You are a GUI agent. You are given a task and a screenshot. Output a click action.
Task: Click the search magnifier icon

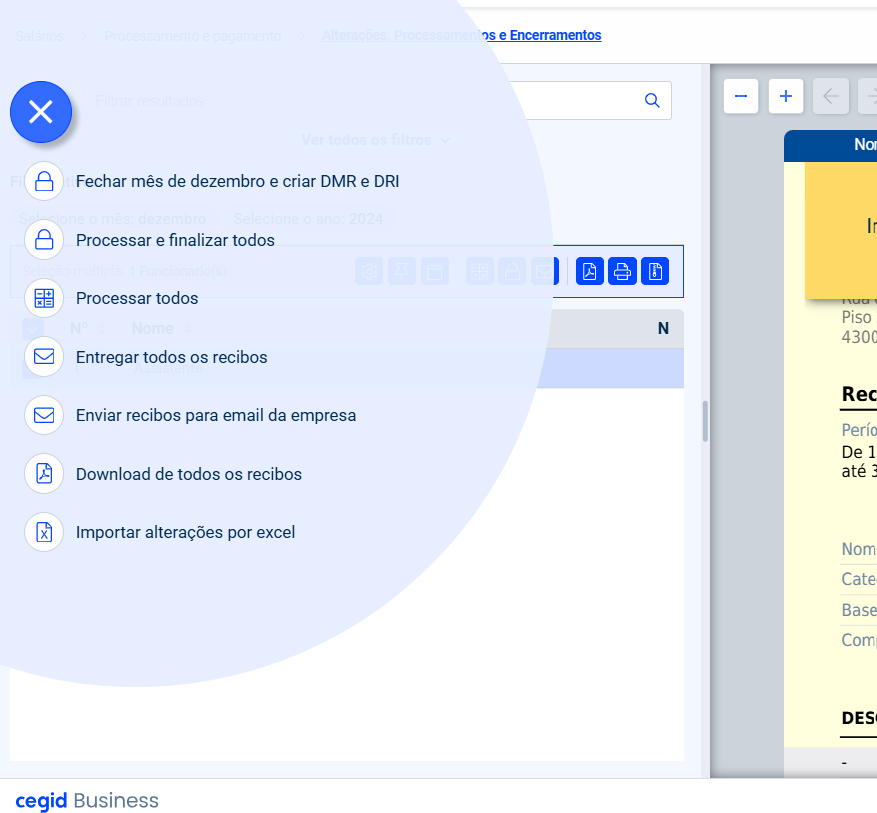click(x=652, y=100)
